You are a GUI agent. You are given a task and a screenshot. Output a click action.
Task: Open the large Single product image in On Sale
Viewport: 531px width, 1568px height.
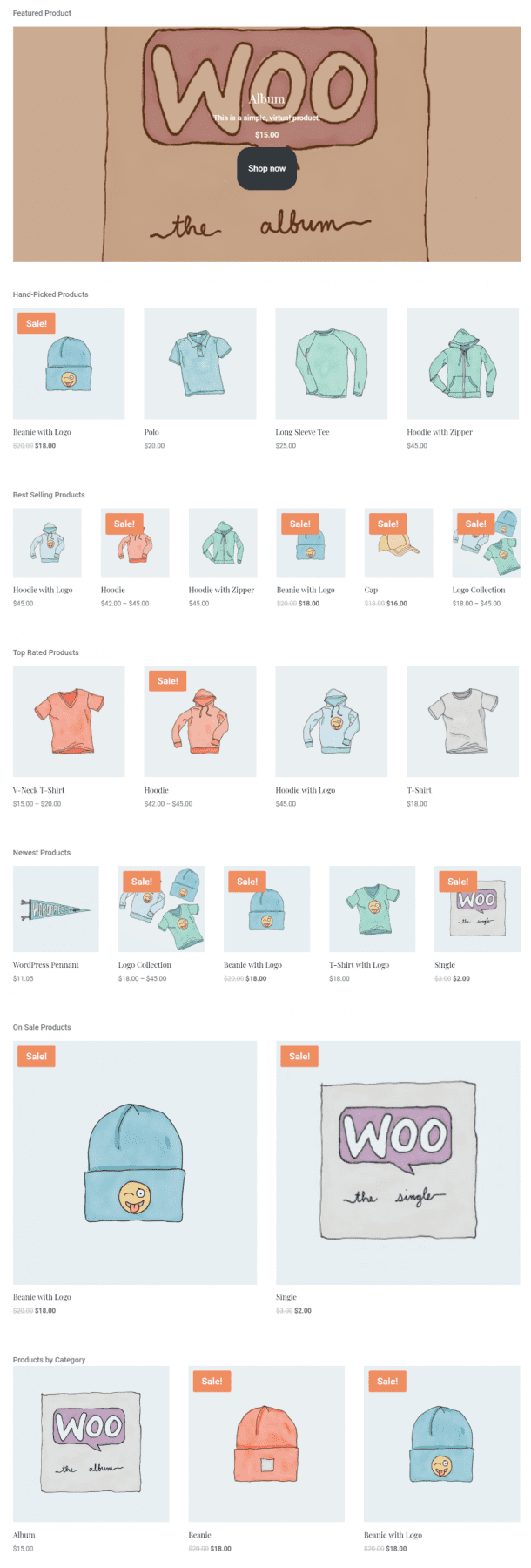coord(398,1163)
